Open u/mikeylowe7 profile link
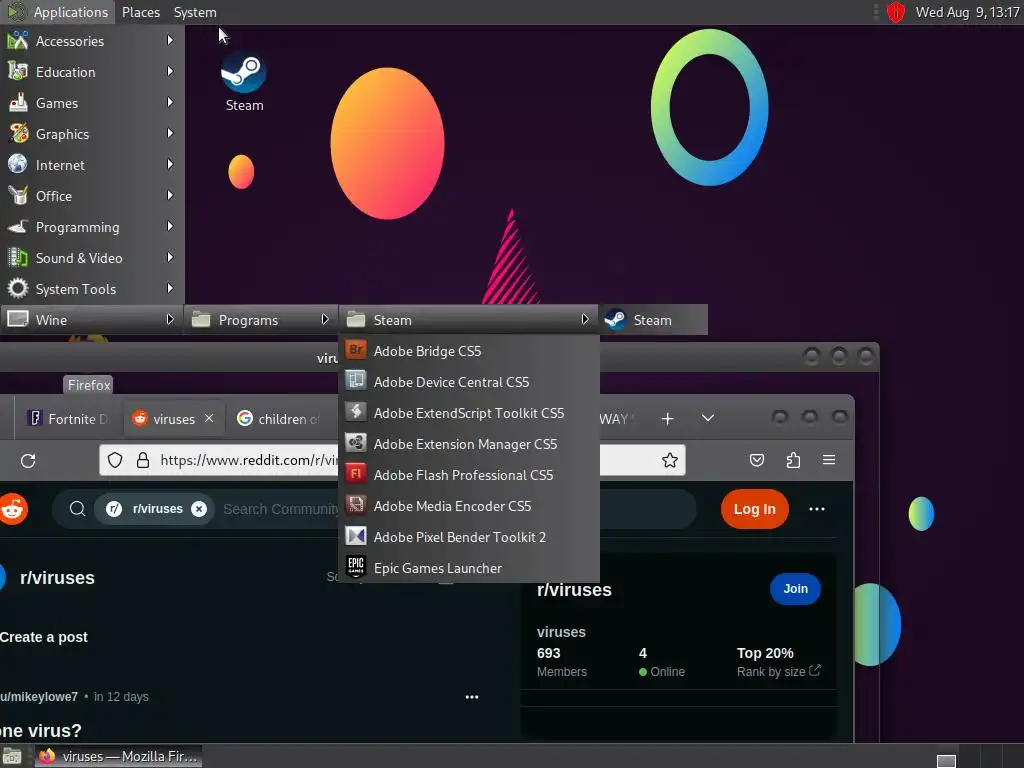Screen dimensions: 1024x768 [x=39, y=697]
